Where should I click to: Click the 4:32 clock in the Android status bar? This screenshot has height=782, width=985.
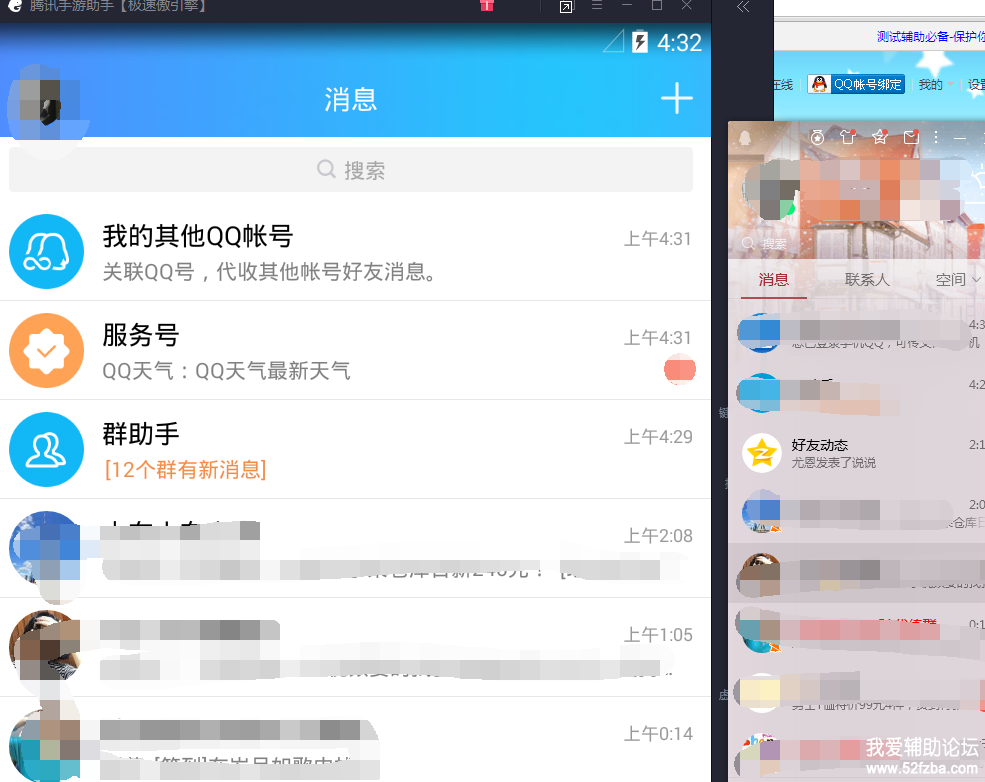tap(679, 42)
